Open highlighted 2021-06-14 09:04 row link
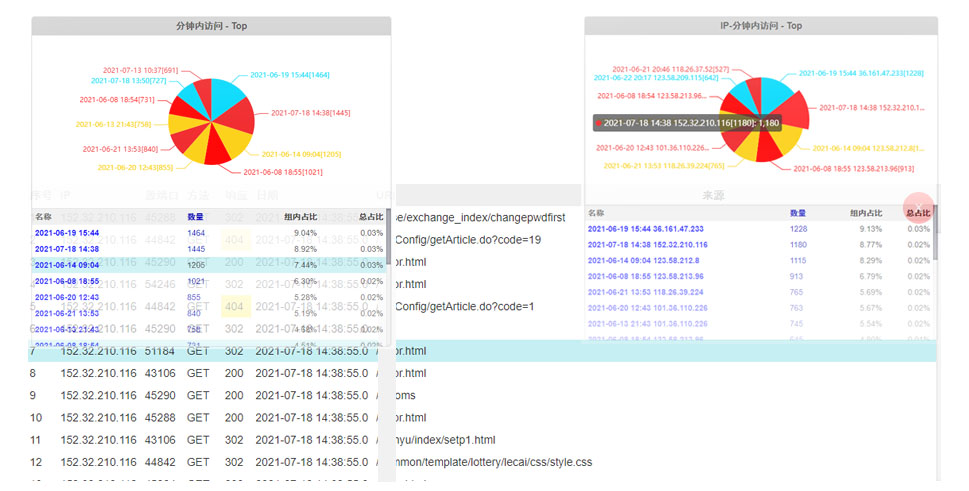The width and height of the screenshot is (969, 491). point(67,265)
